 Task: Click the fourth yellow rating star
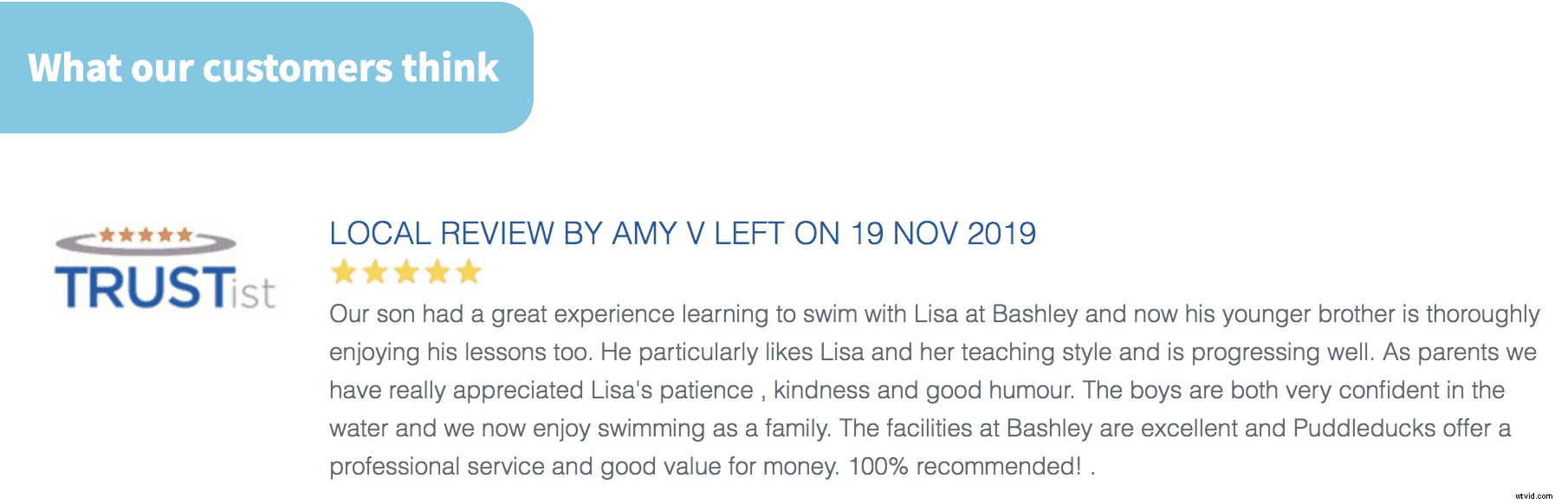437,272
